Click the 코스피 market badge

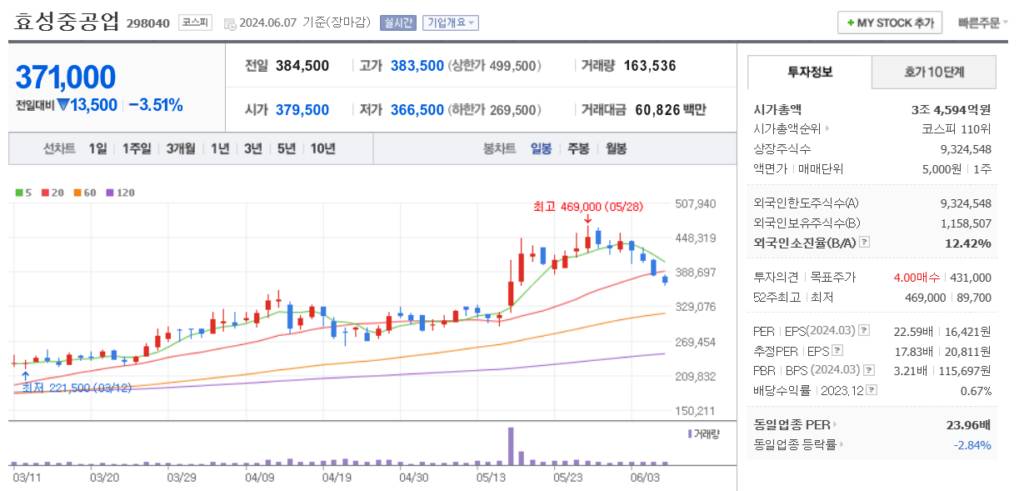click(x=195, y=22)
